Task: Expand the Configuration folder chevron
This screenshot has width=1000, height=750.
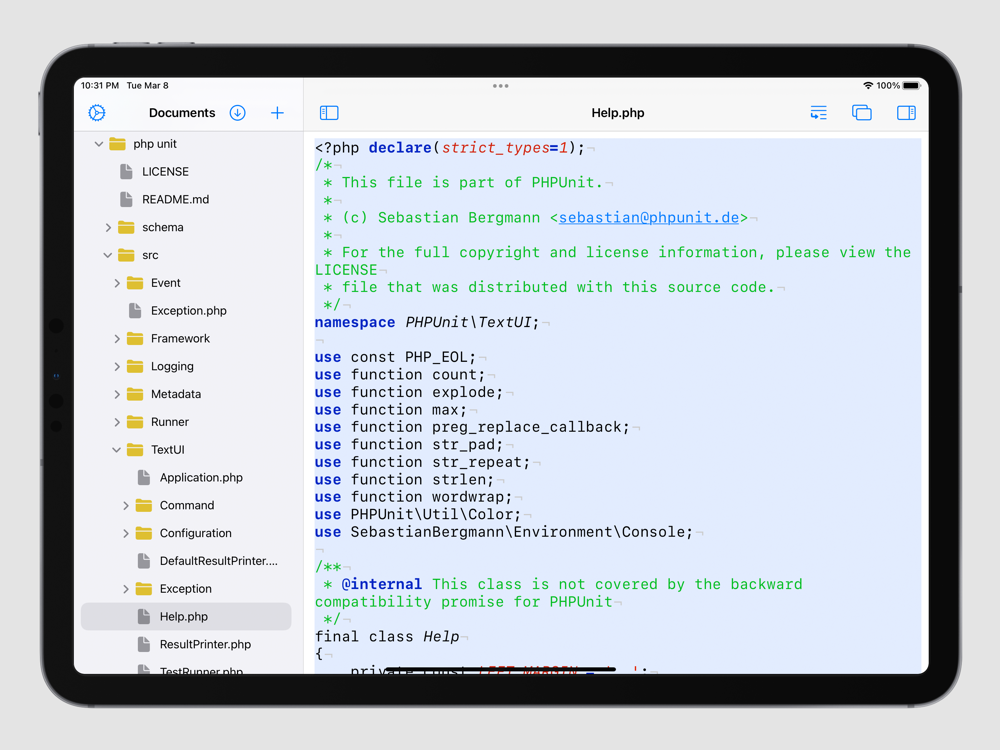Action: coord(126,534)
